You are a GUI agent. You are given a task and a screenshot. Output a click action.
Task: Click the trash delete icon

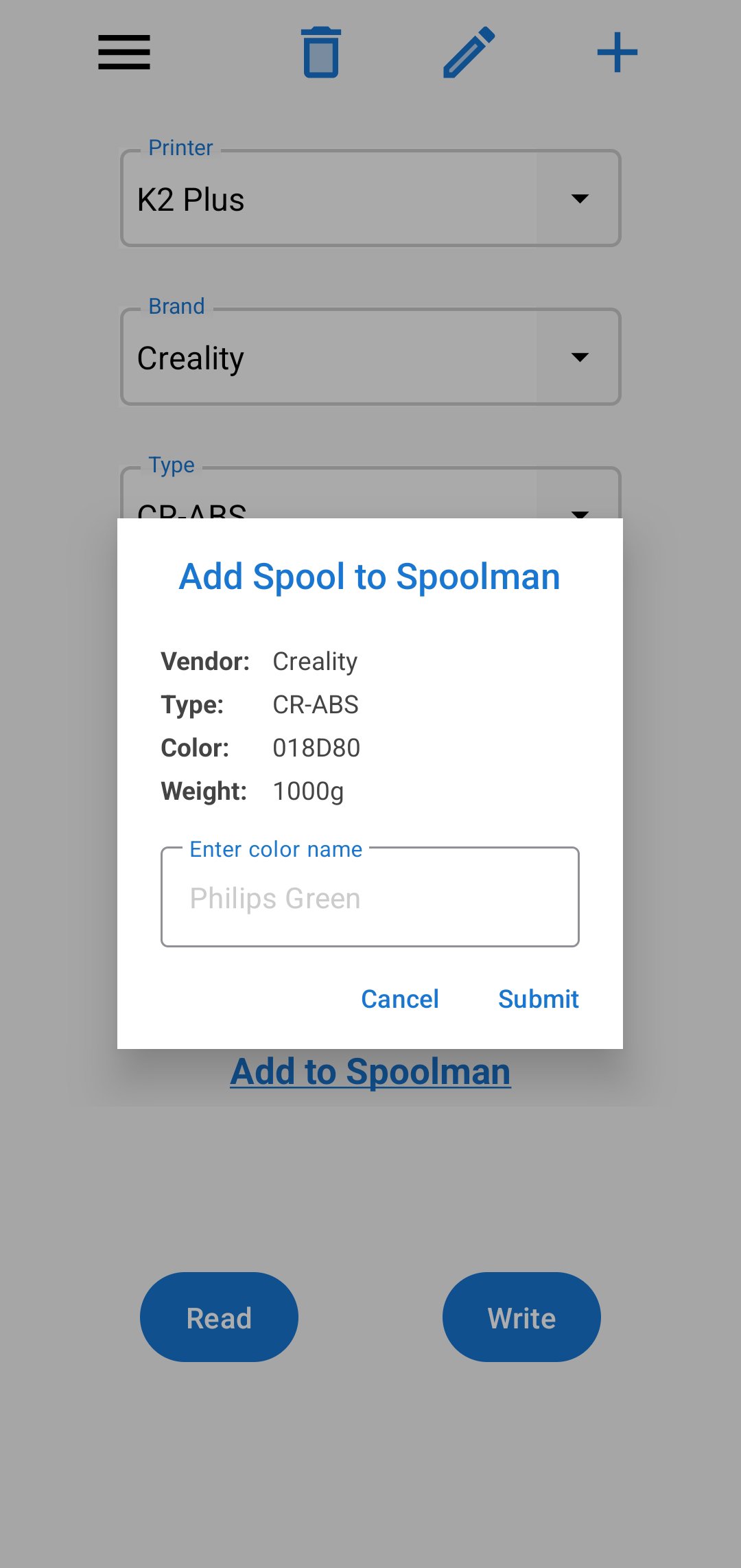[321, 52]
